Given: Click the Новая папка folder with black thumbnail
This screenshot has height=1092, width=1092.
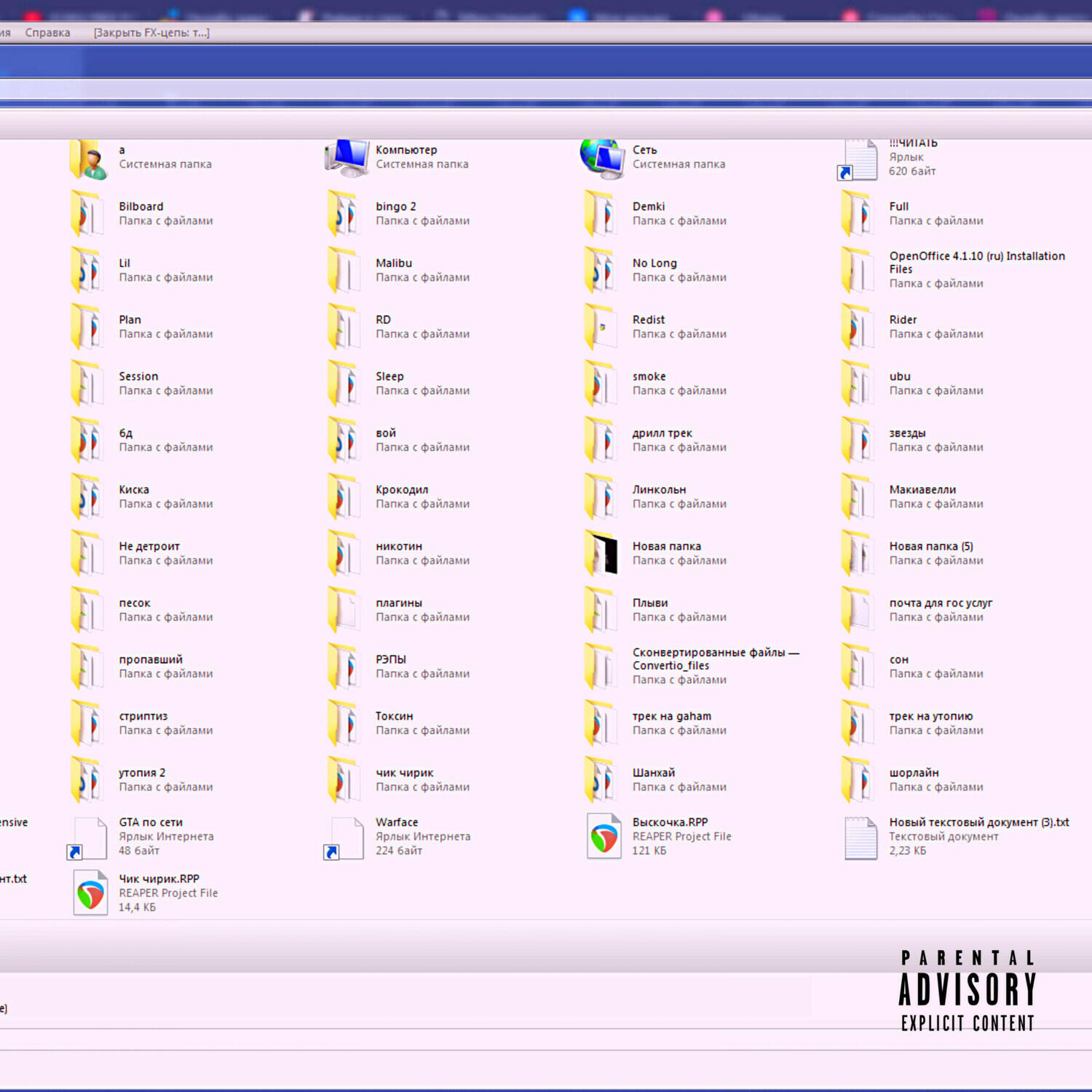Looking at the screenshot, I should pos(603,553).
